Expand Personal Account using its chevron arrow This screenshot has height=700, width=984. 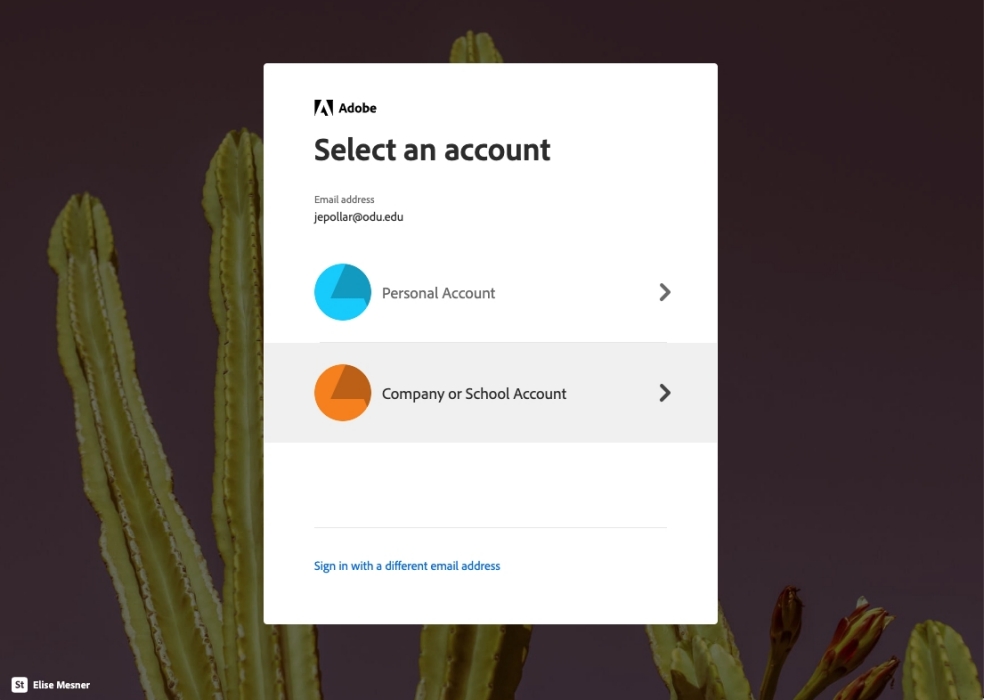click(x=665, y=292)
